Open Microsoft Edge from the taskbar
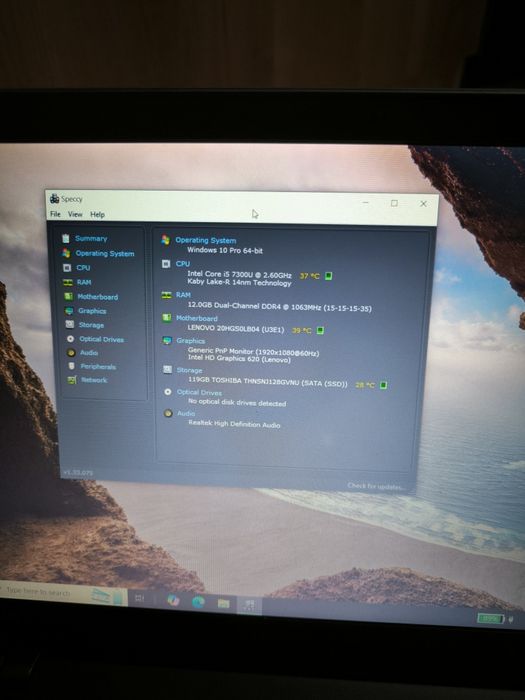525x700 pixels. coord(198,602)
